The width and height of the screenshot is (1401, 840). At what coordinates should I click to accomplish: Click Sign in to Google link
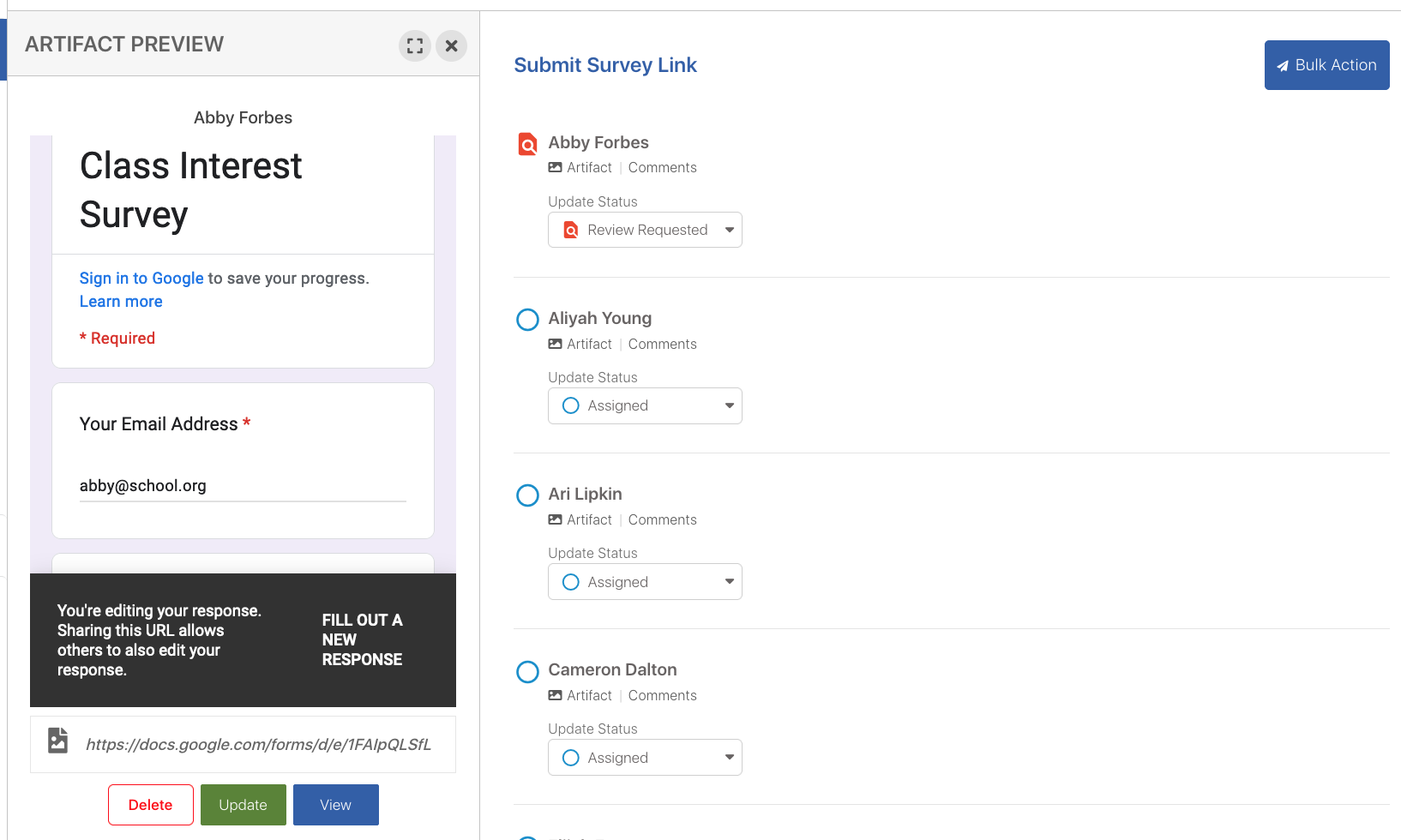(141, 278)
